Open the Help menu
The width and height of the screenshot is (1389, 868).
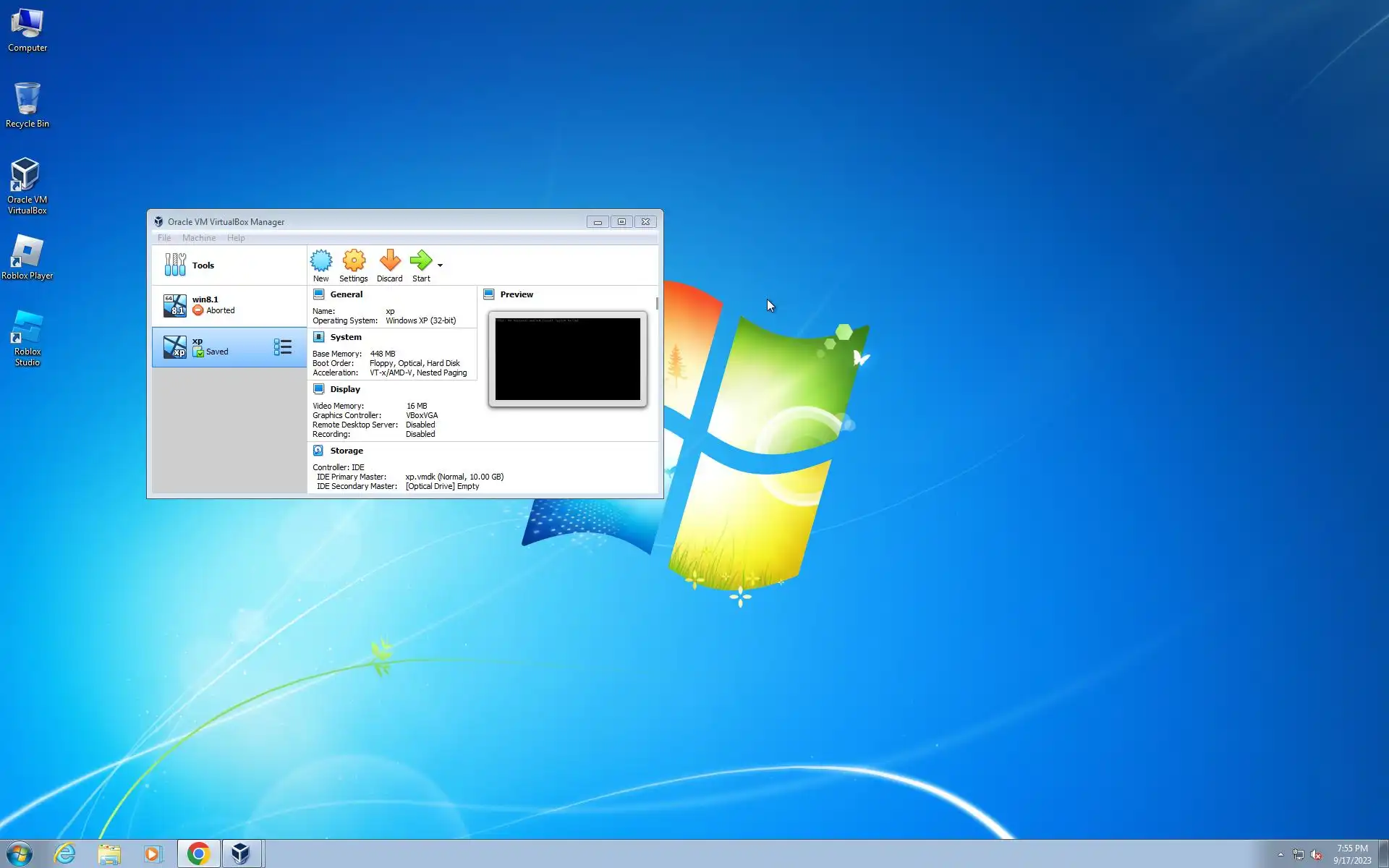click(x=236, y=238)
